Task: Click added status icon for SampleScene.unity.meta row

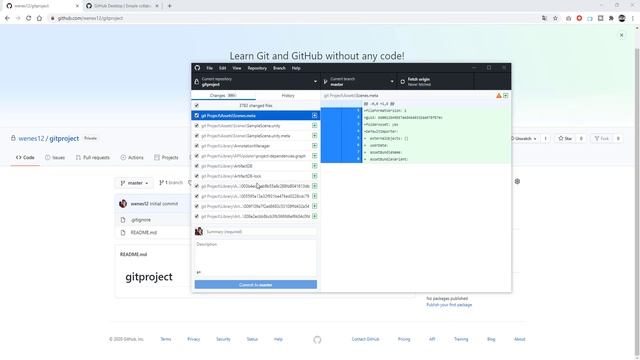Action: [x=314, y=136]
